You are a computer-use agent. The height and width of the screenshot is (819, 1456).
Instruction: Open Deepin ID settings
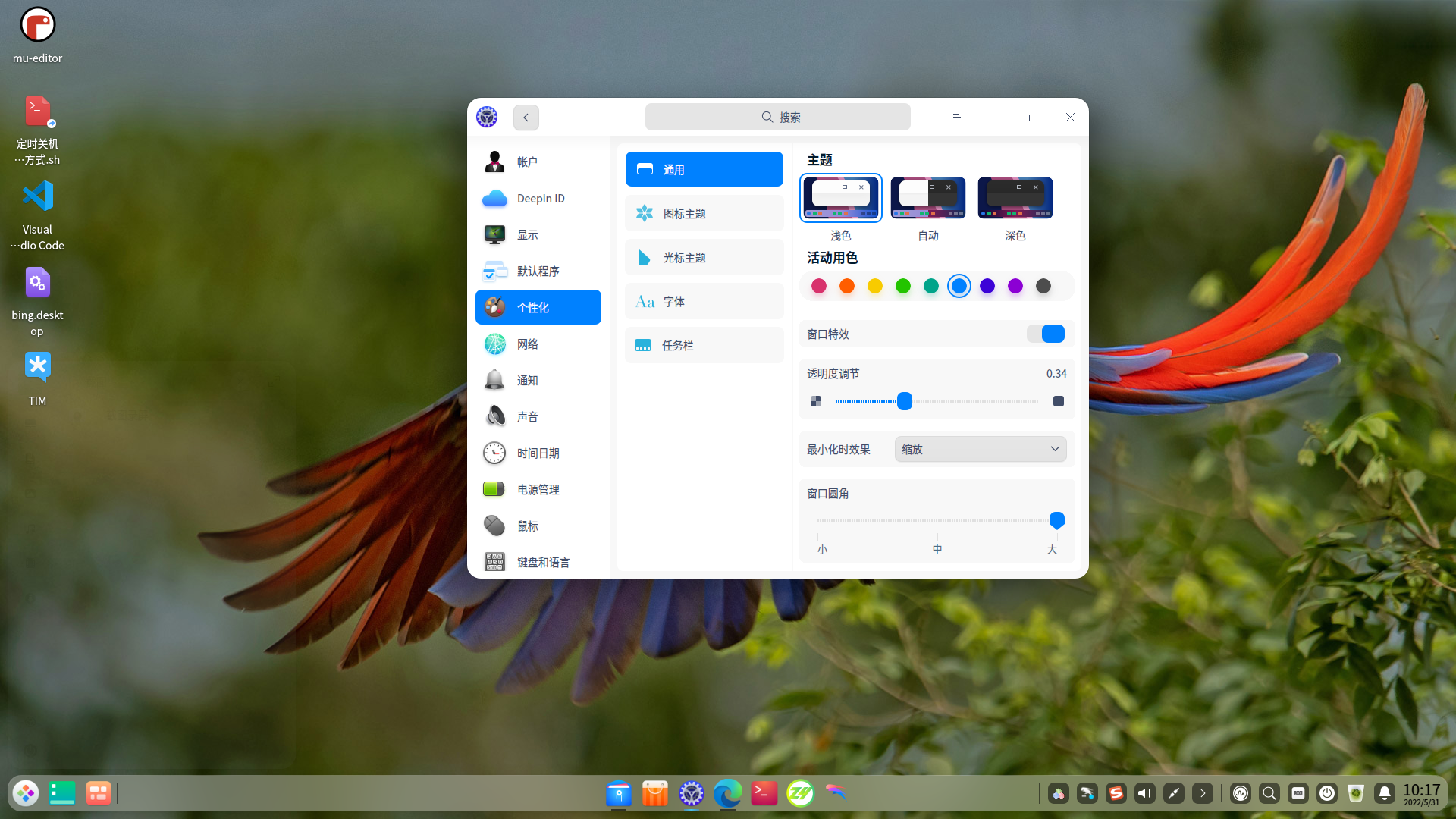(x=540, y=198)
